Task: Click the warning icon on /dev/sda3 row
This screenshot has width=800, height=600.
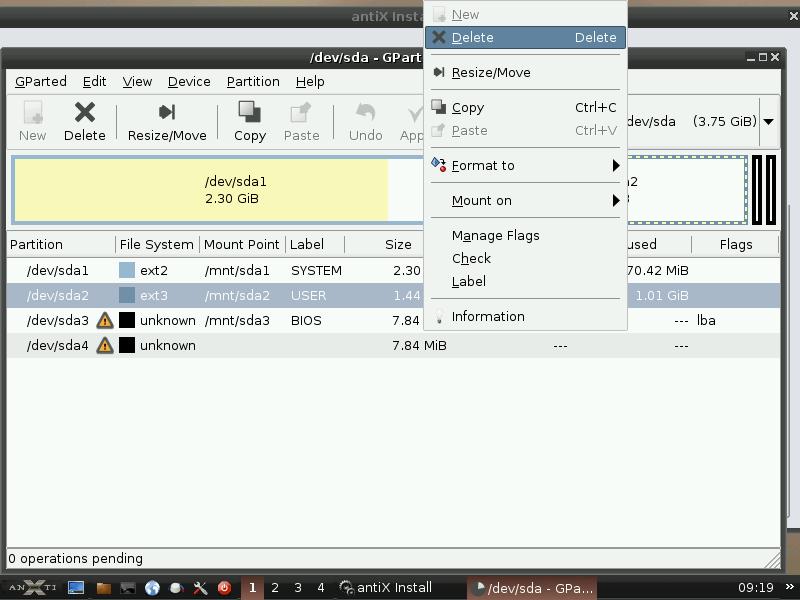Action: pyautogui.click(x=105, y=320)
